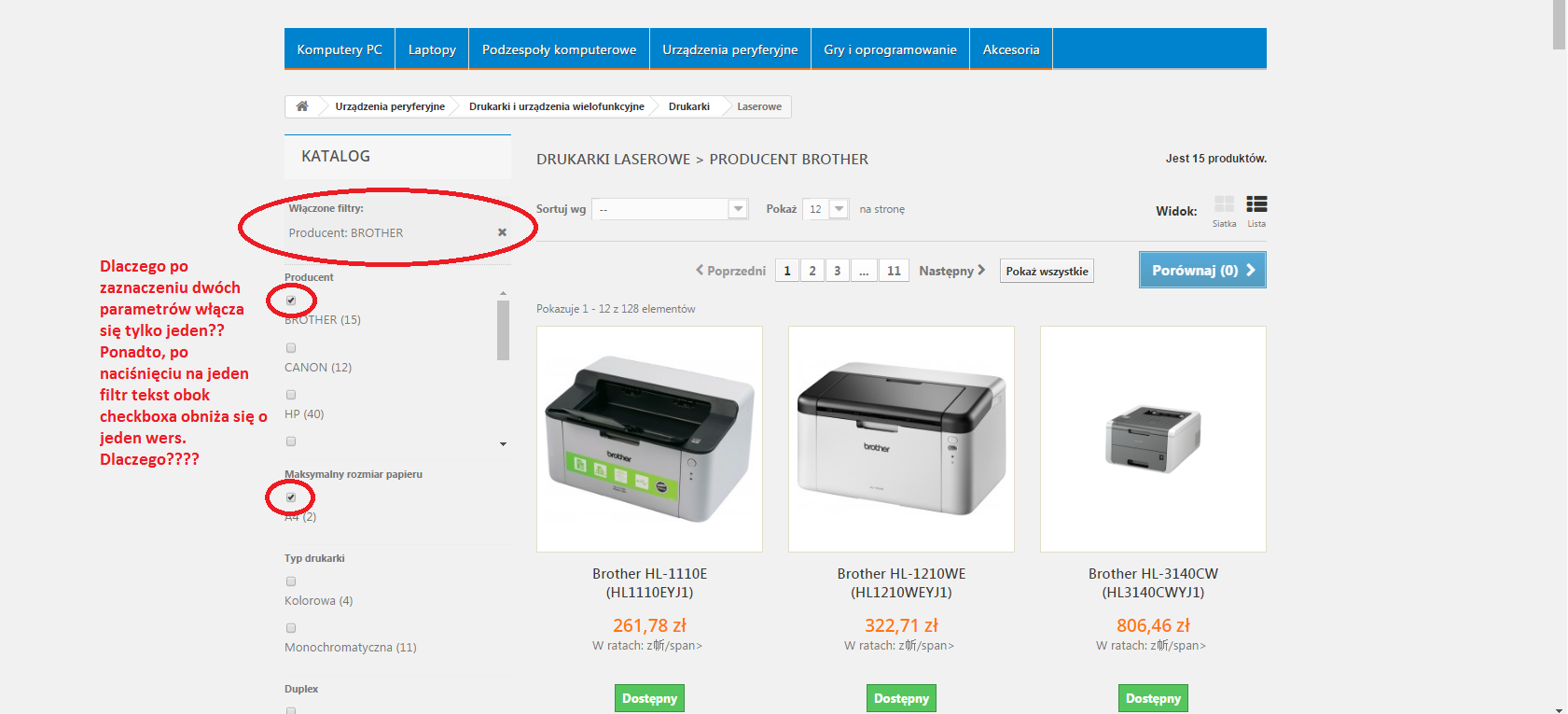Click the Producent filter list scrollbar thumb
The image size is (1568, 714).
tap(504, 329)
